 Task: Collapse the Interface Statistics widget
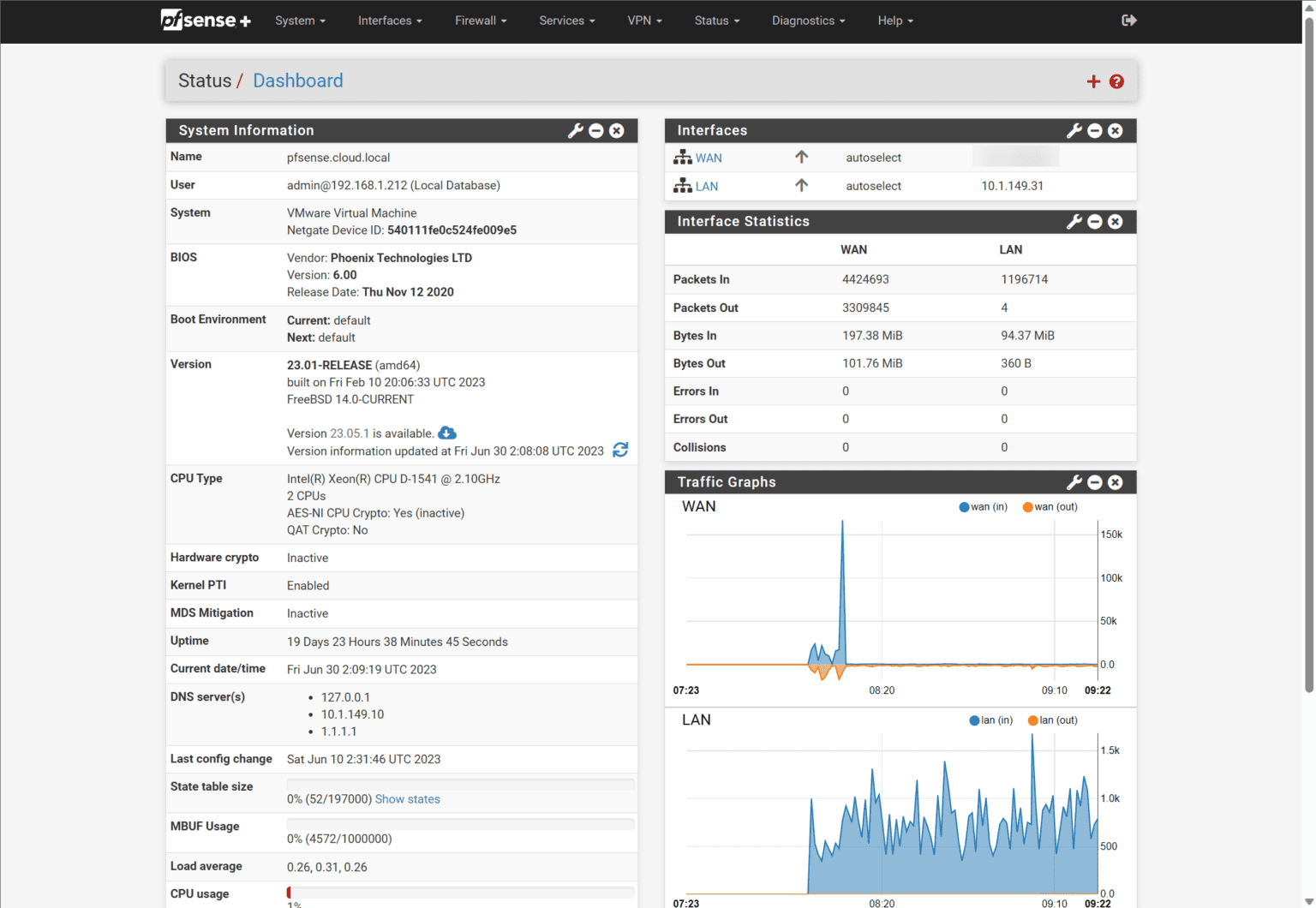tap(1095, 221)
